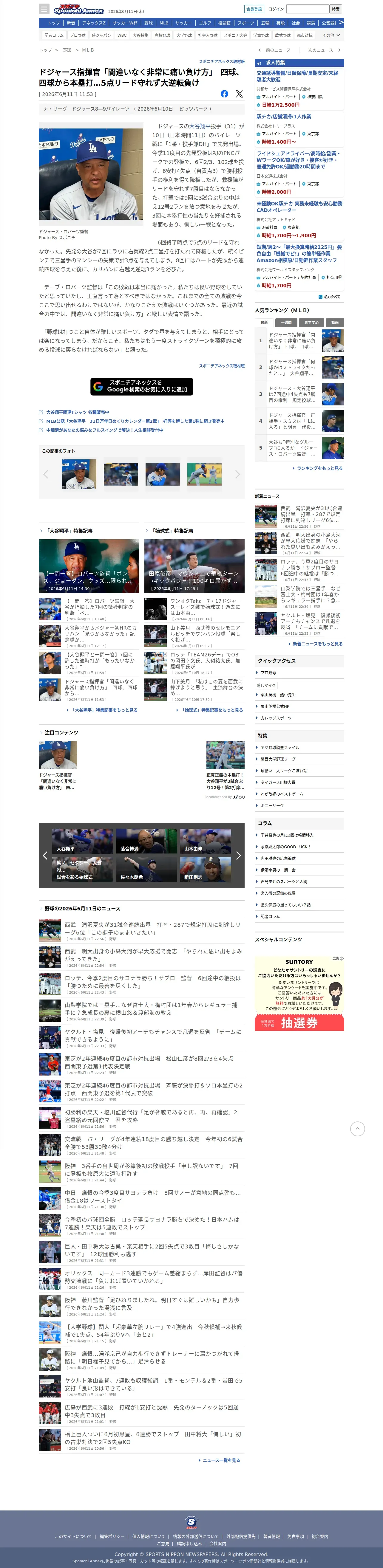Go to the previous slide of the player banner

pos(45,855)
